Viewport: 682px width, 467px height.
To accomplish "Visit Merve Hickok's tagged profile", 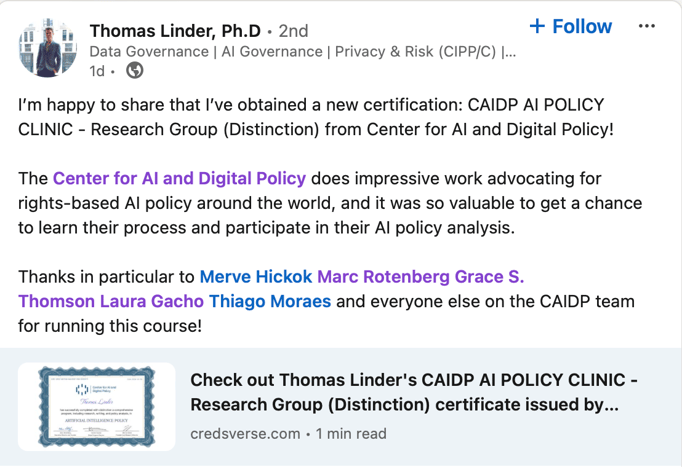I will click(256, 276).
